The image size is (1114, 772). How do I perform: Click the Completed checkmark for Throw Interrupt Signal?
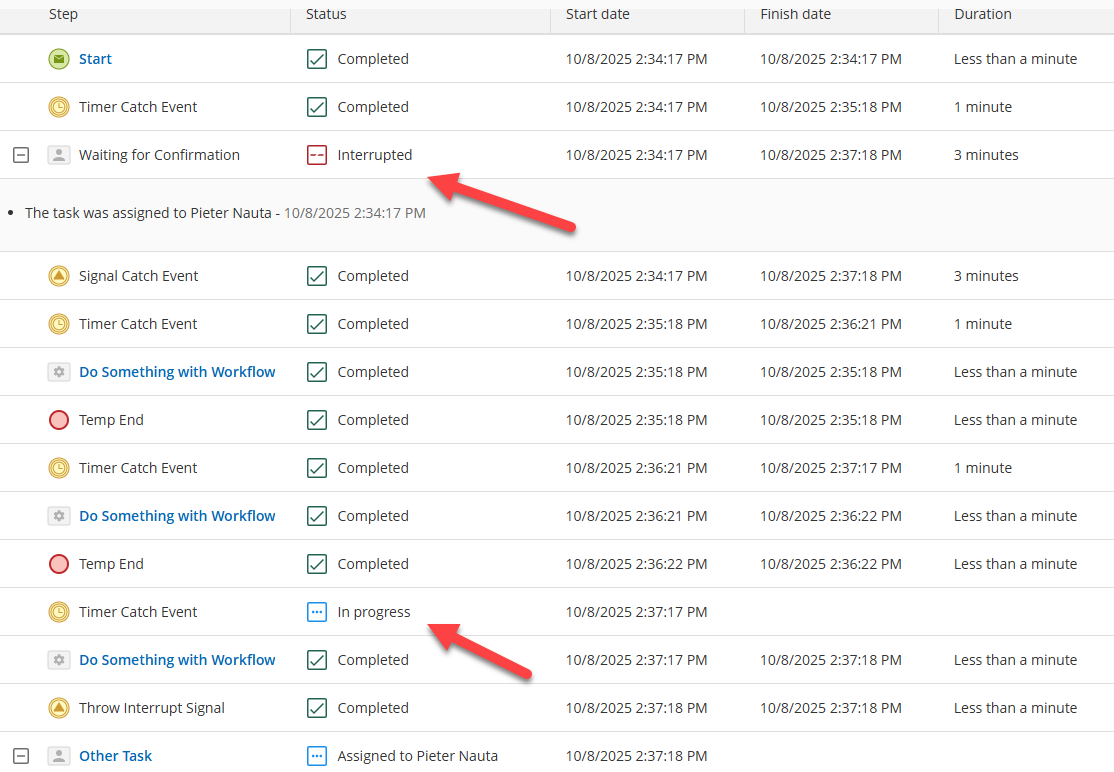click(x=317, y=708)
